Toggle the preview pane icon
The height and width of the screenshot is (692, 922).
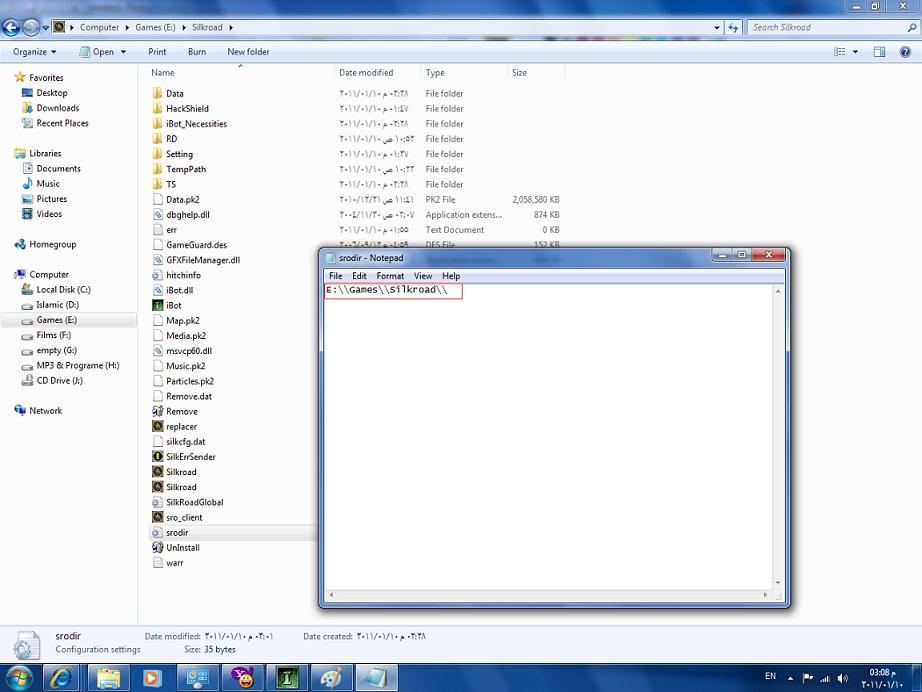pyautogui.click(x=879, y=52)
